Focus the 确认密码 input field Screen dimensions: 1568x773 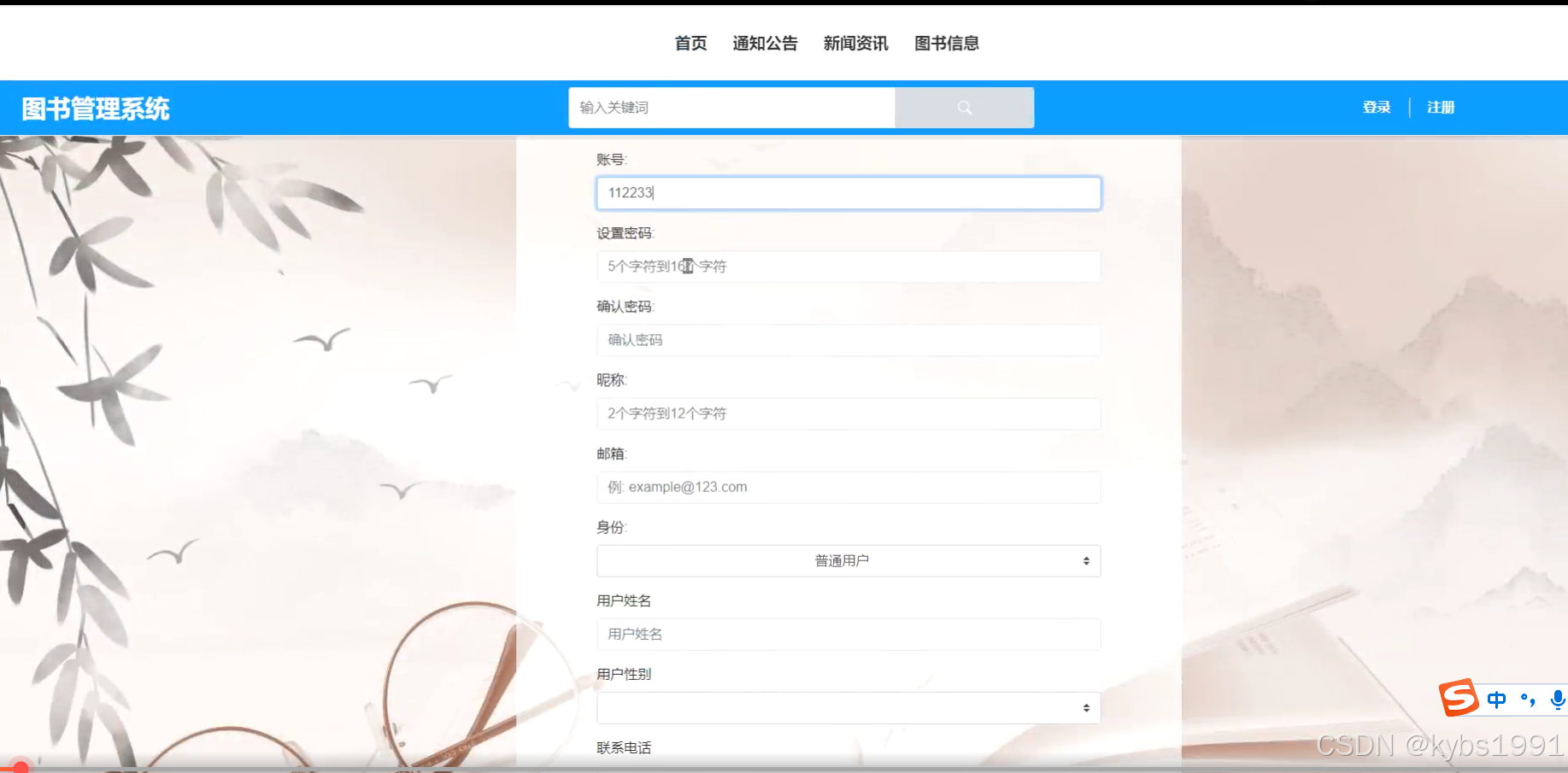(x=849, y=340)
